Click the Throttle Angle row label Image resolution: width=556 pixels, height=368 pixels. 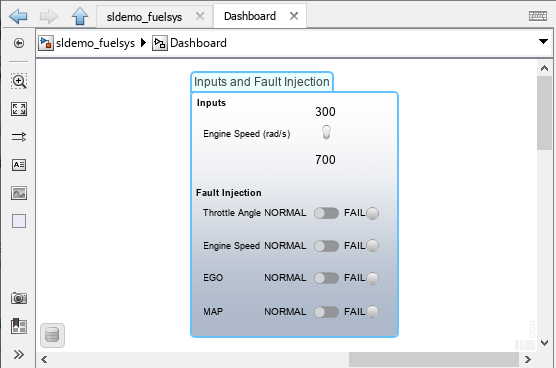(232, 213)
